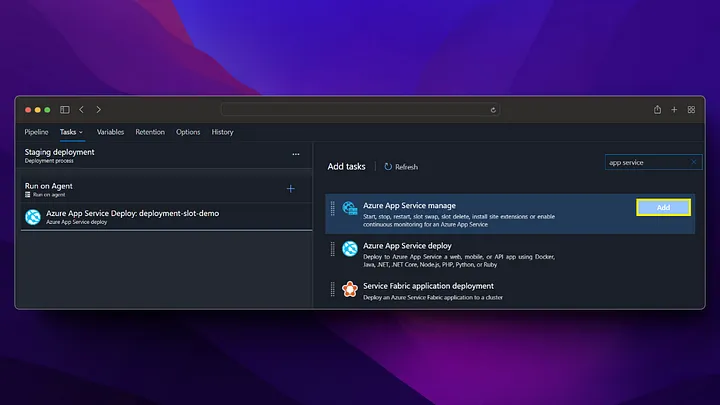Add a task to Run on Agent
Viewport: 720px width, 405px height.
point(291,189)
